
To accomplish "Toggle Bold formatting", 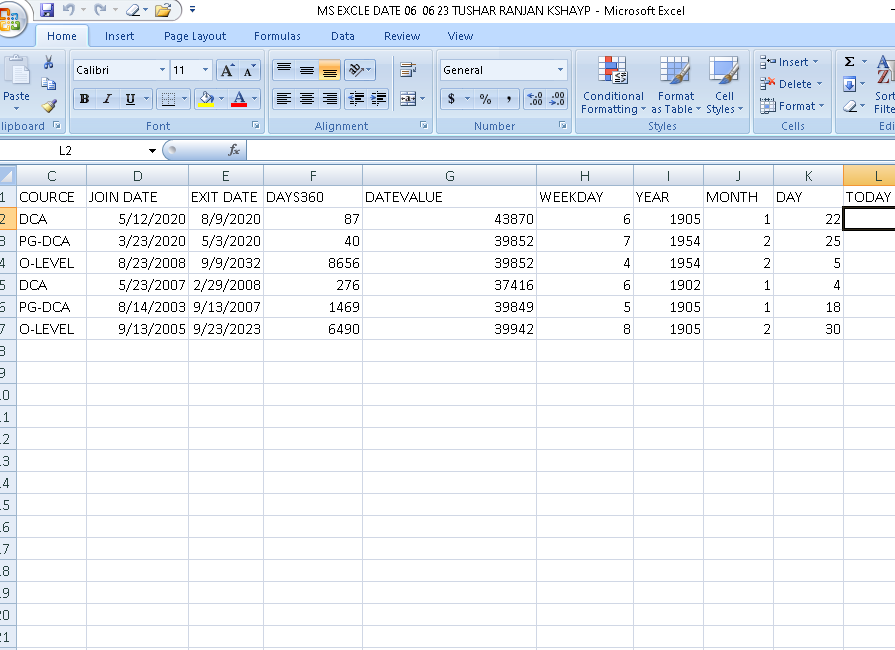I will [x=84, y=99].
